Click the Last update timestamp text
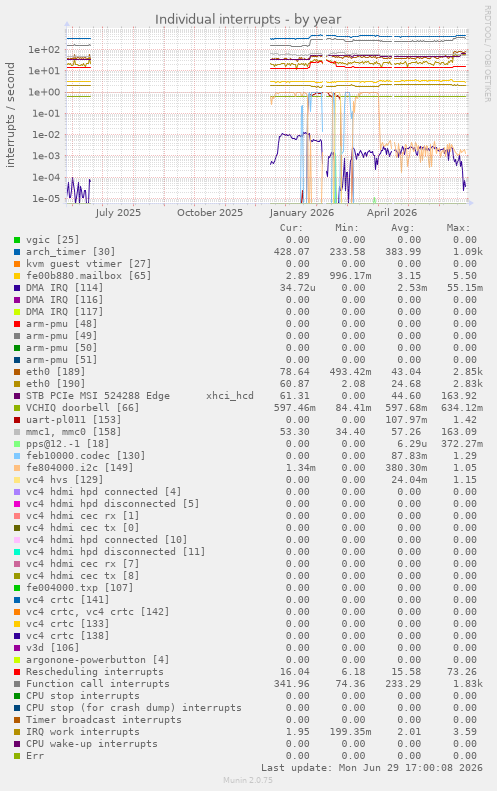Viewport: 497px width, 791px height. (x=372, y=768)
